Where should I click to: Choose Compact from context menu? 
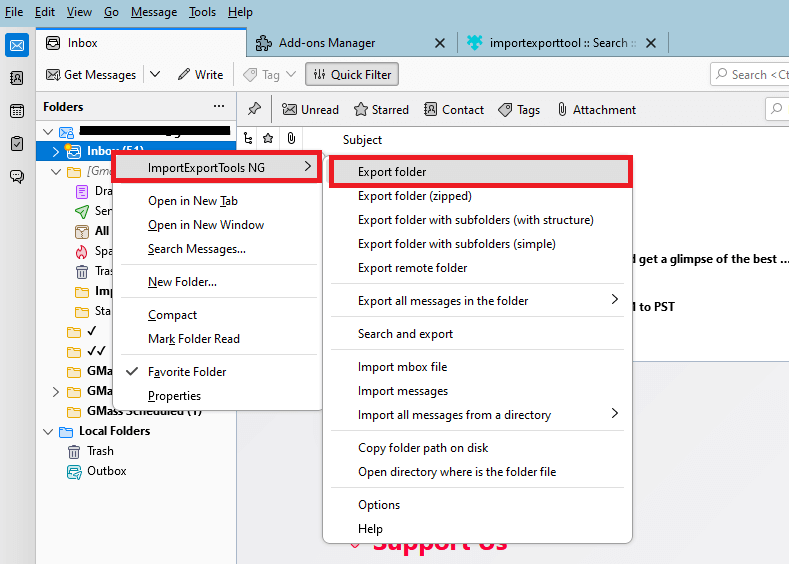click(217, 315)
